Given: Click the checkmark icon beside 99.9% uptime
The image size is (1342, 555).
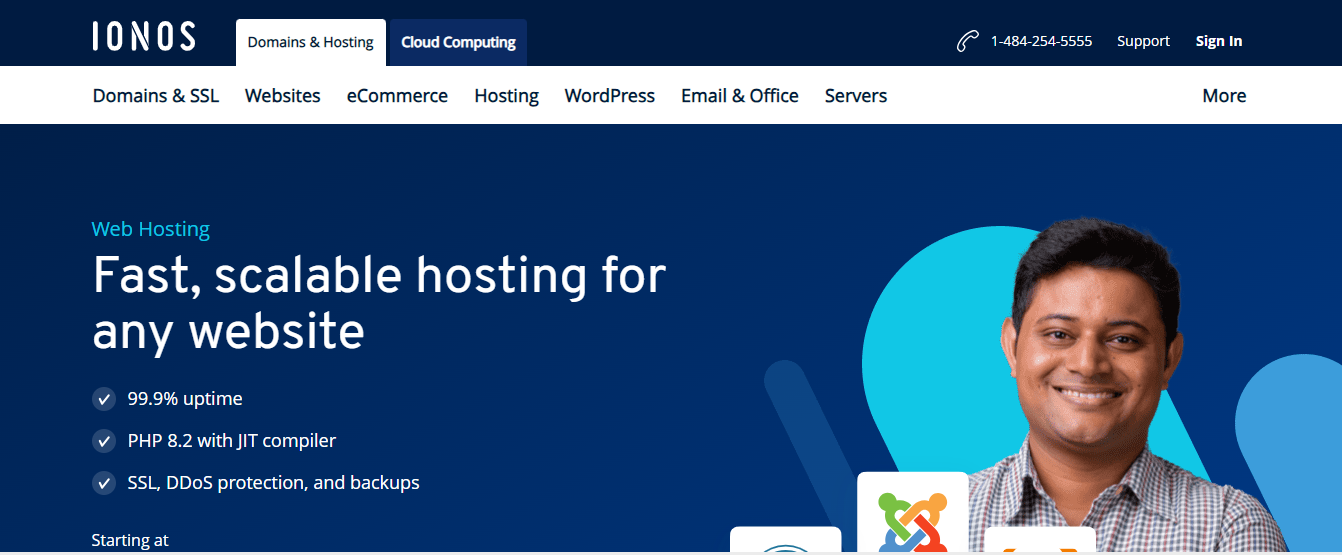Looking at the screenshot, I should tap(104, 399).
